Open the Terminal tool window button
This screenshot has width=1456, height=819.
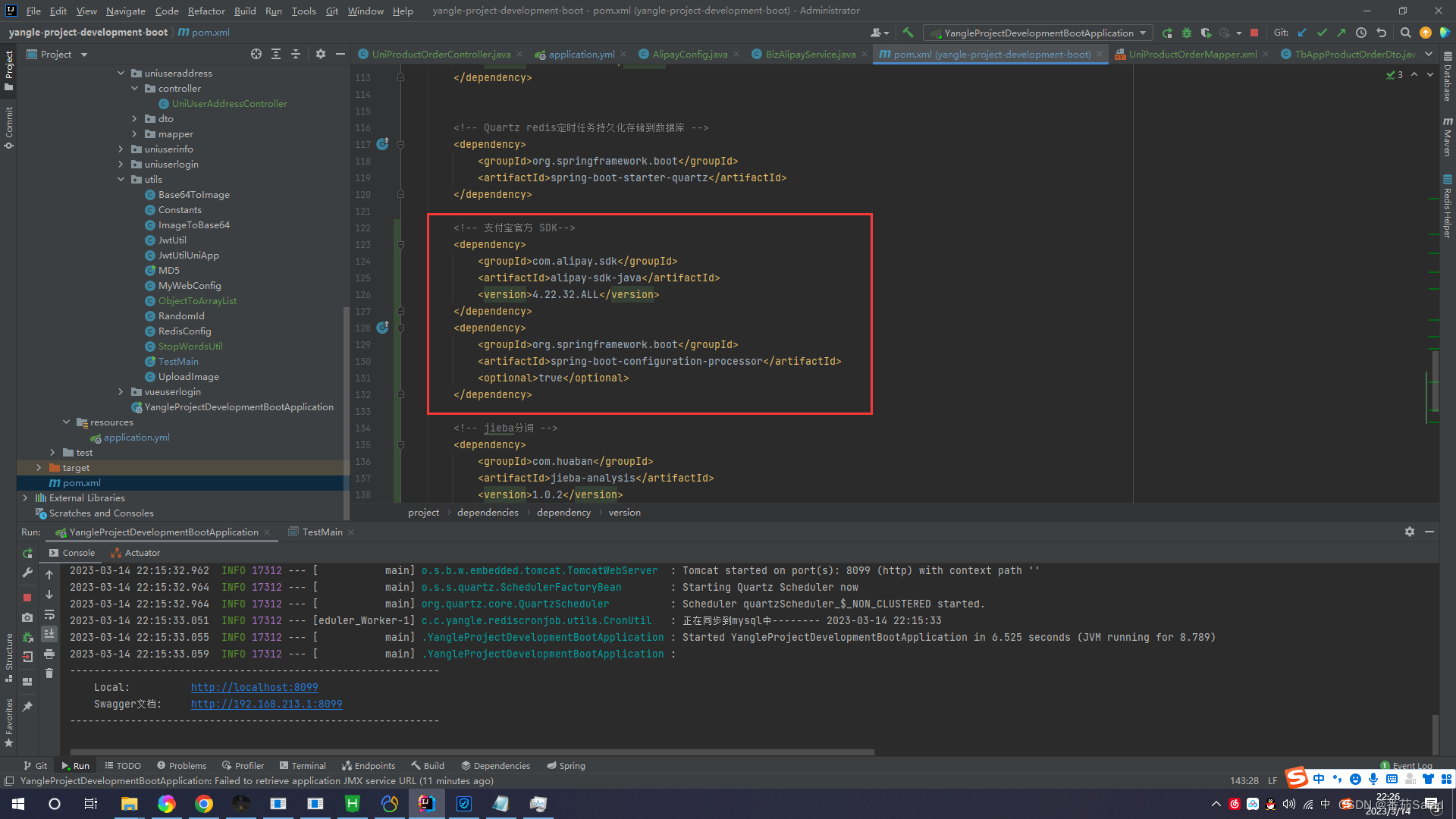pyautogui.click(x=303, y=765)
